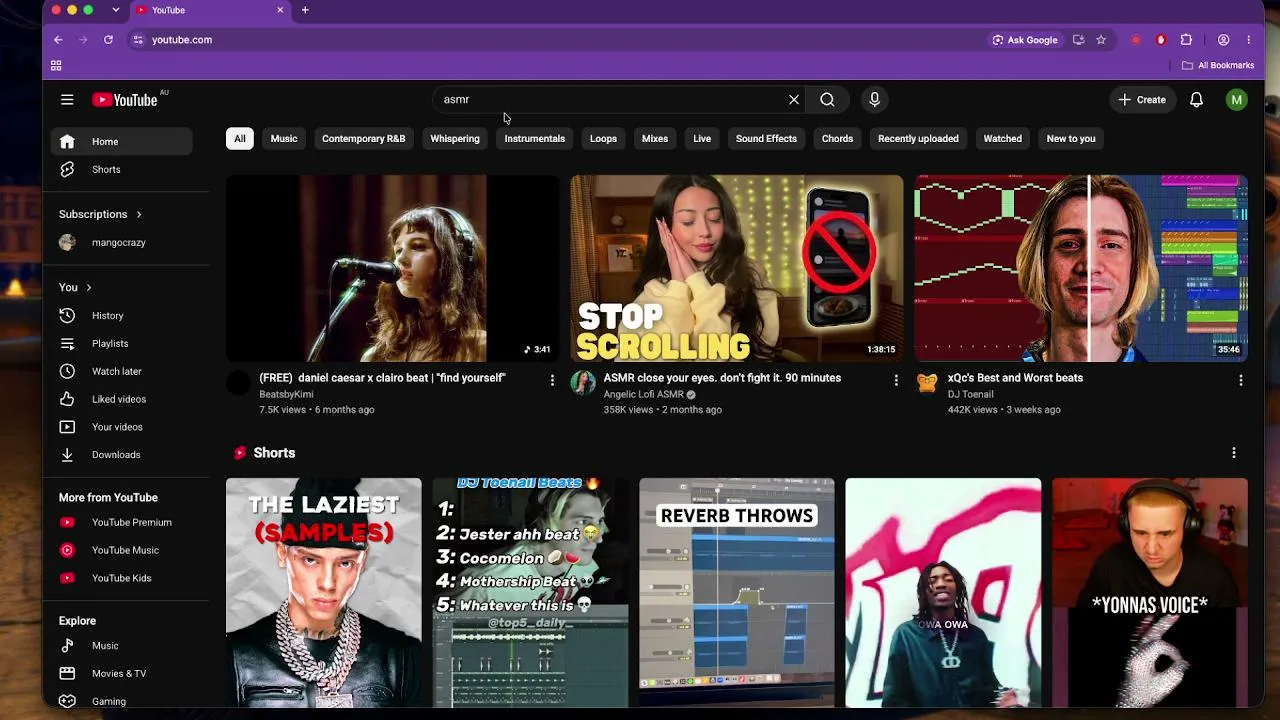This screenshot has width=1280, height=720.
Task: Open the tab search dropdown arrow
Action: [115, 10]
